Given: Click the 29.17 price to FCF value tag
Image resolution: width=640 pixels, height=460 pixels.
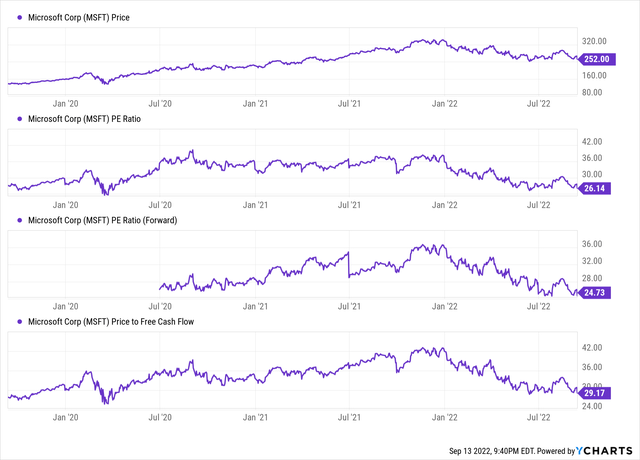Looking at the screenshot, I should click(x=596, y=393).
